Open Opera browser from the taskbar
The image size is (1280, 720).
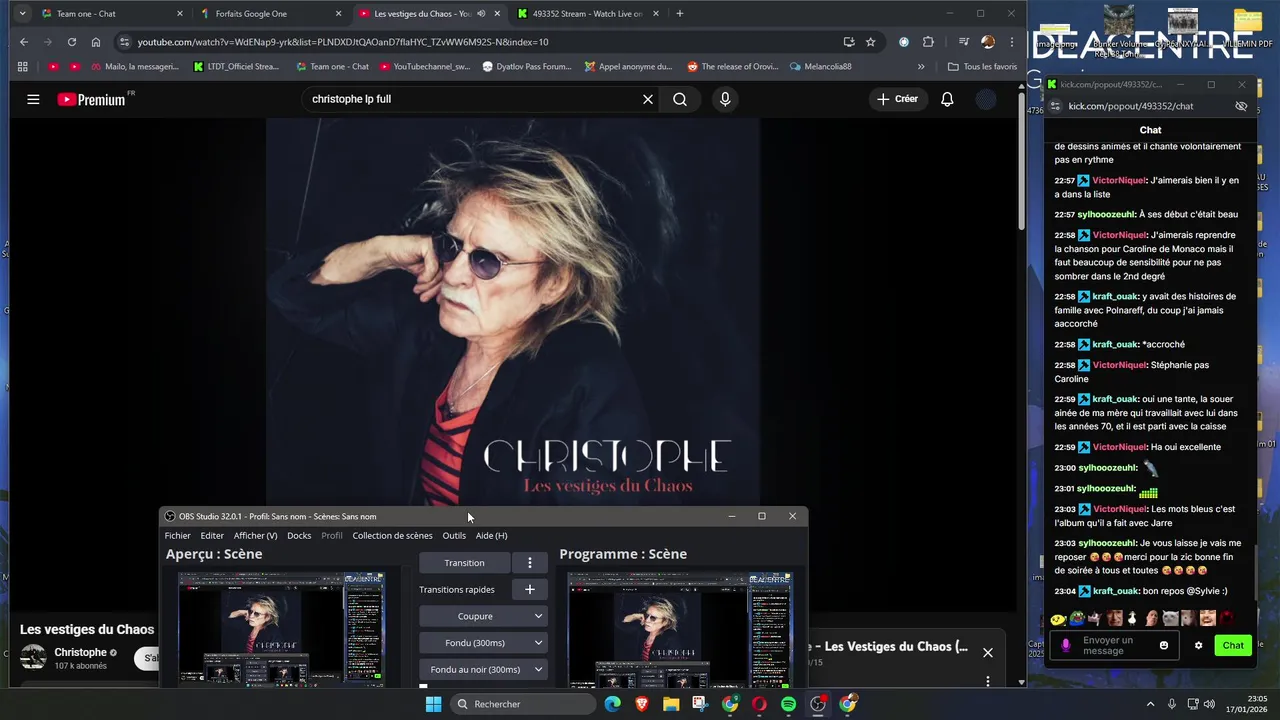(759, 704)
